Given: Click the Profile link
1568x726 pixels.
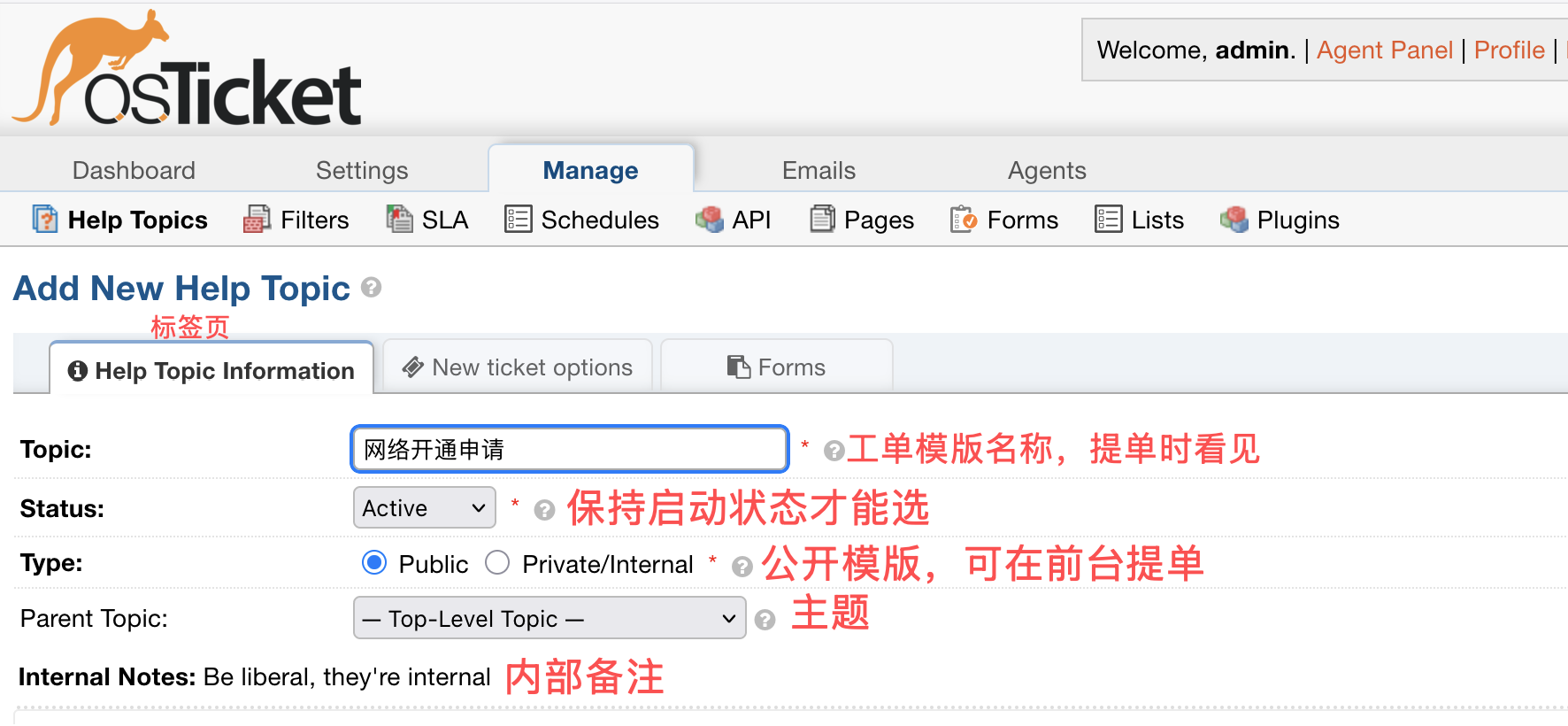Looking at the screenshot, I should click(1509, 50).
